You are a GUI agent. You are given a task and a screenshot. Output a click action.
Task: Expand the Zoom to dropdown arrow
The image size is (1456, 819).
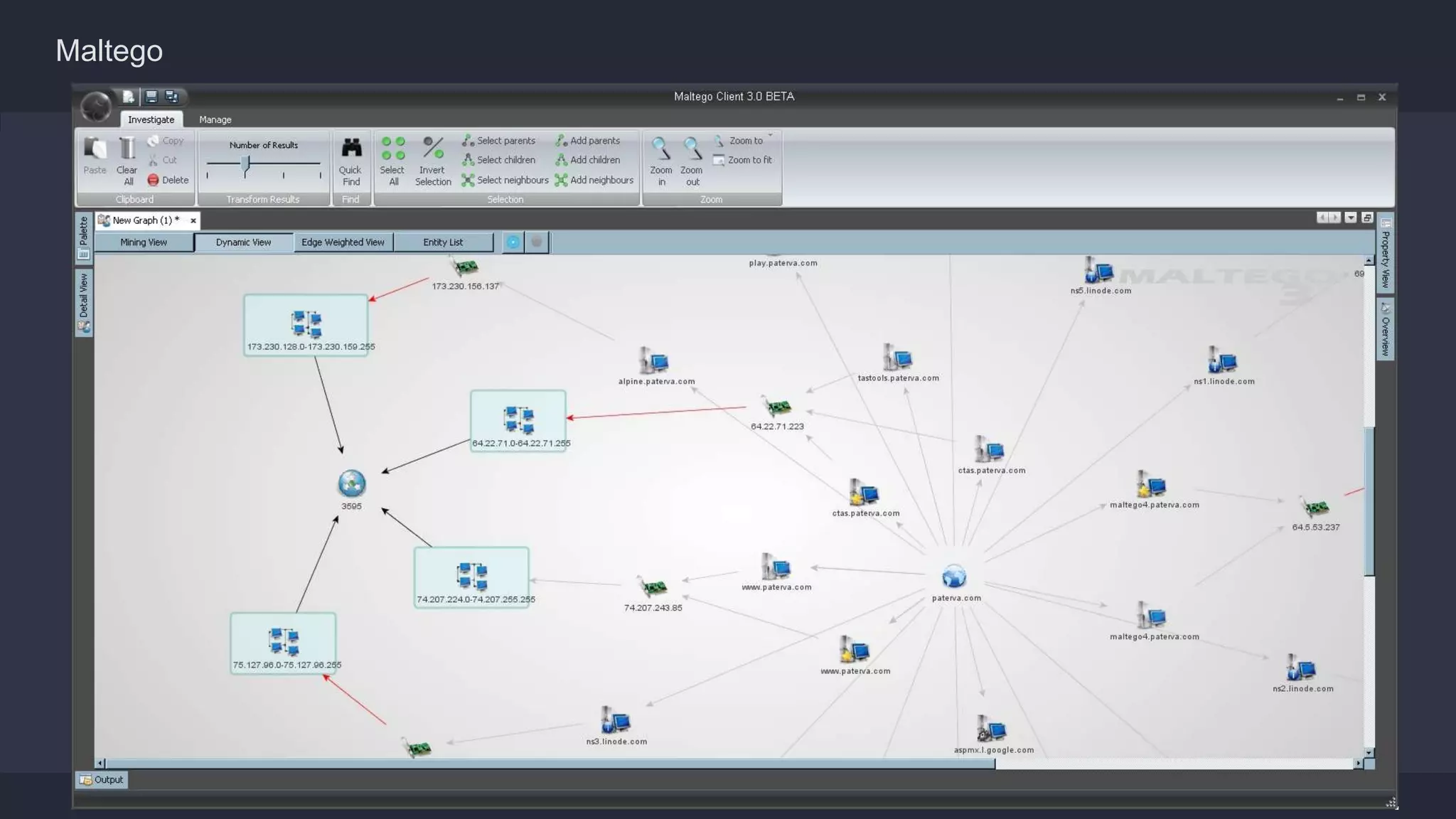770,136
